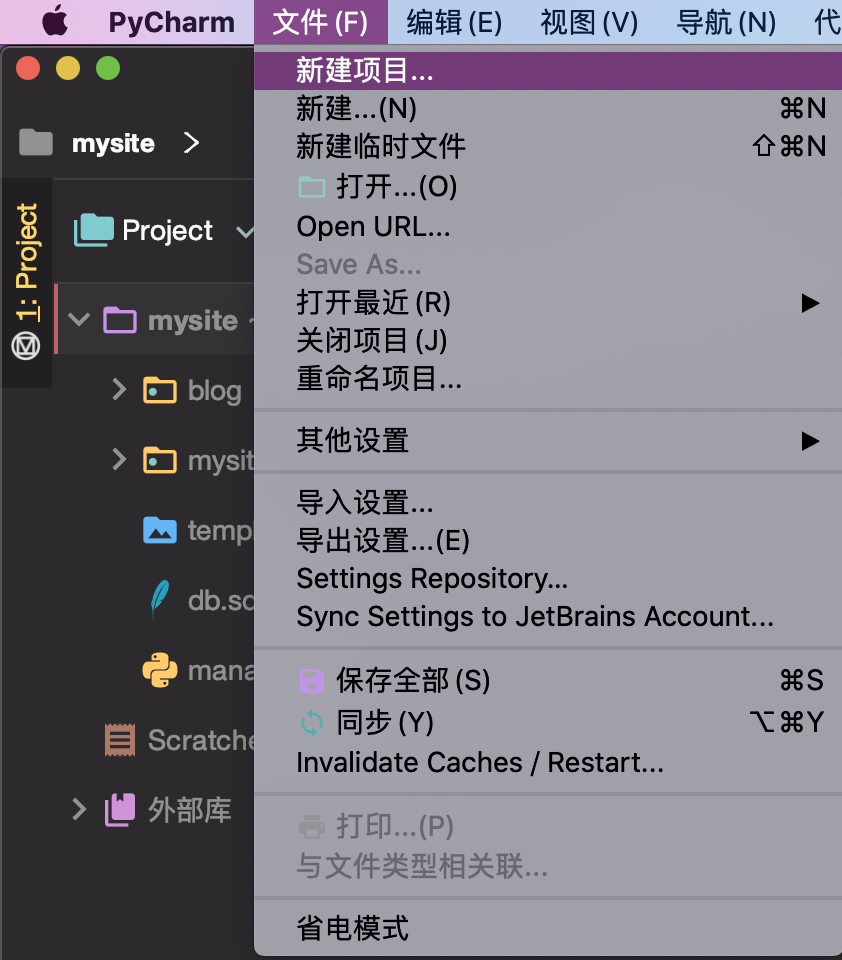The width and height of the screenshot is (842, 960).
Task: Toggle 省电模式 in the menu
Action: click(548, 928)
